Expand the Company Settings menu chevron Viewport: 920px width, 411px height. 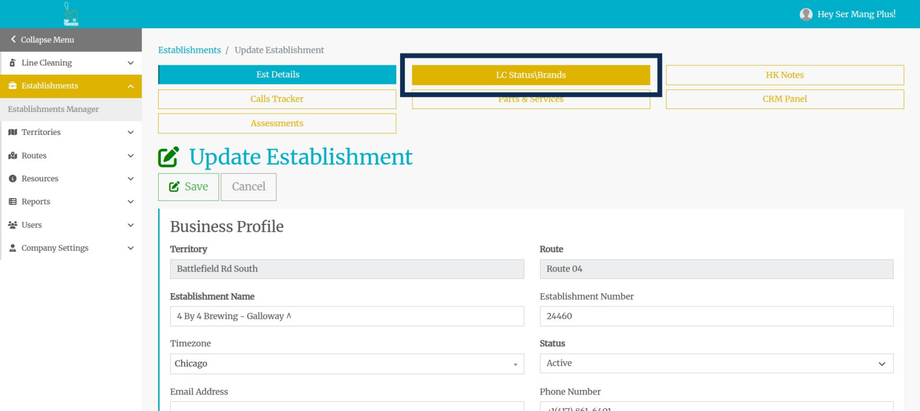pyautogui.click(x=130, y=248)
